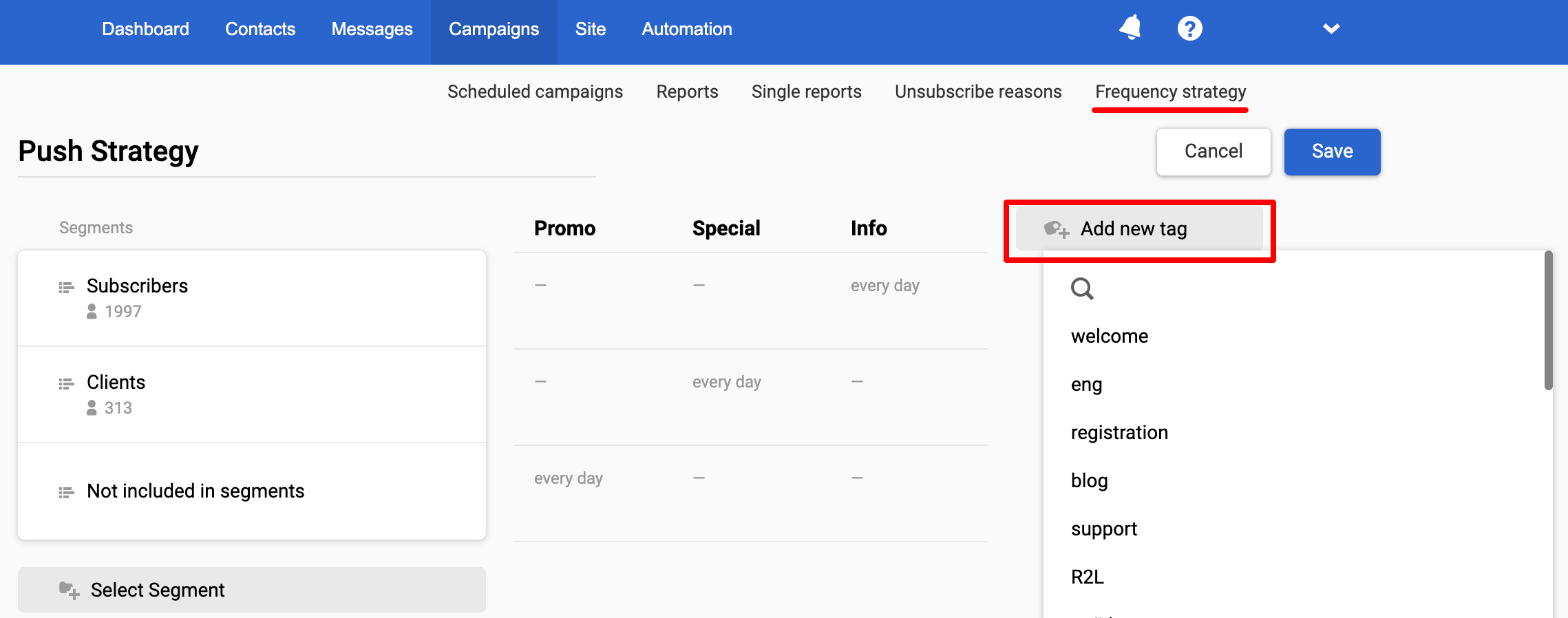Viewport: 1568px width, 618px height.
Task: Choose the registration tag
Action: tap(1119, 433)
